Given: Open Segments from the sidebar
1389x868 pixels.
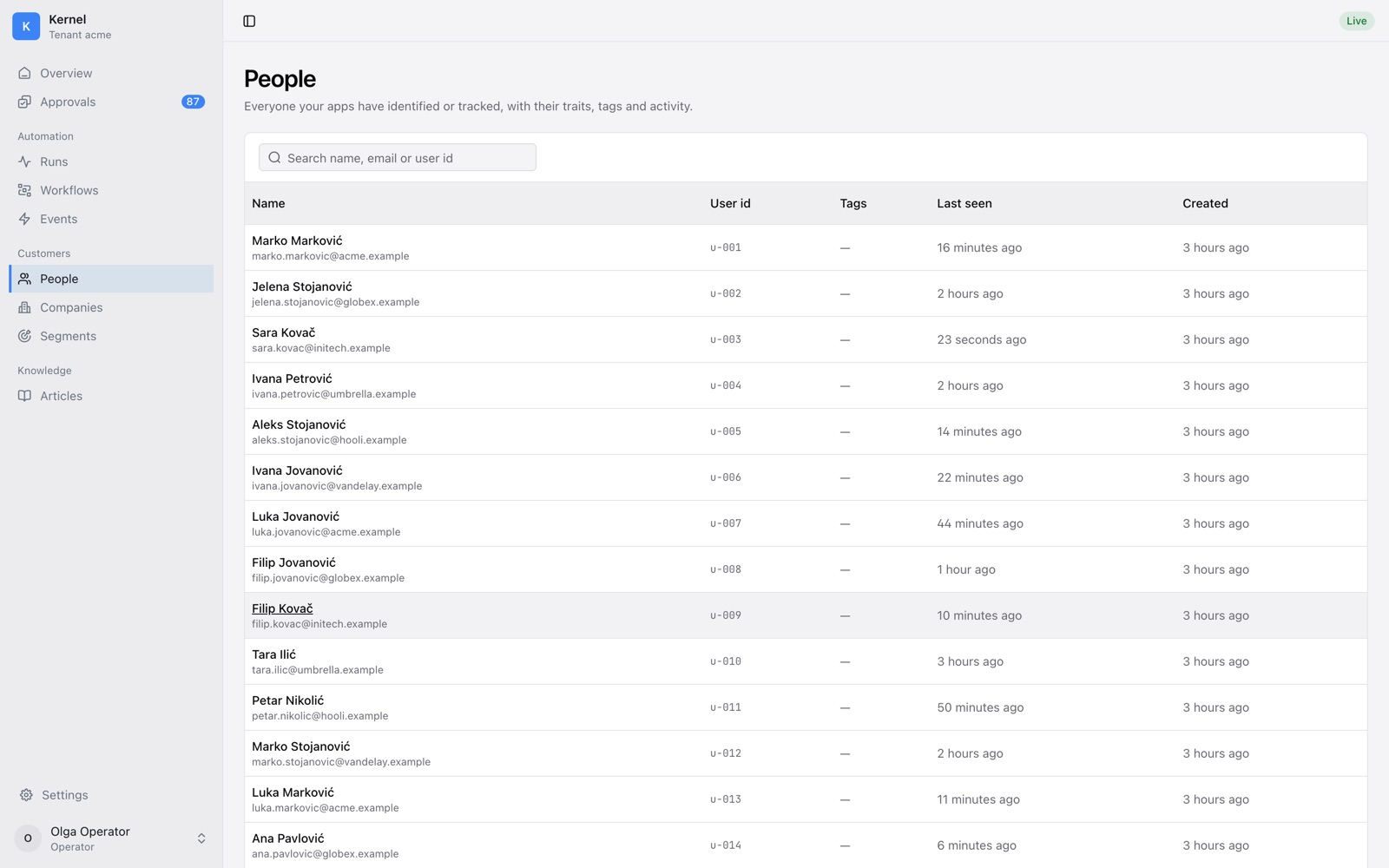Looking at the screenshot, I should tap(111, 336).
